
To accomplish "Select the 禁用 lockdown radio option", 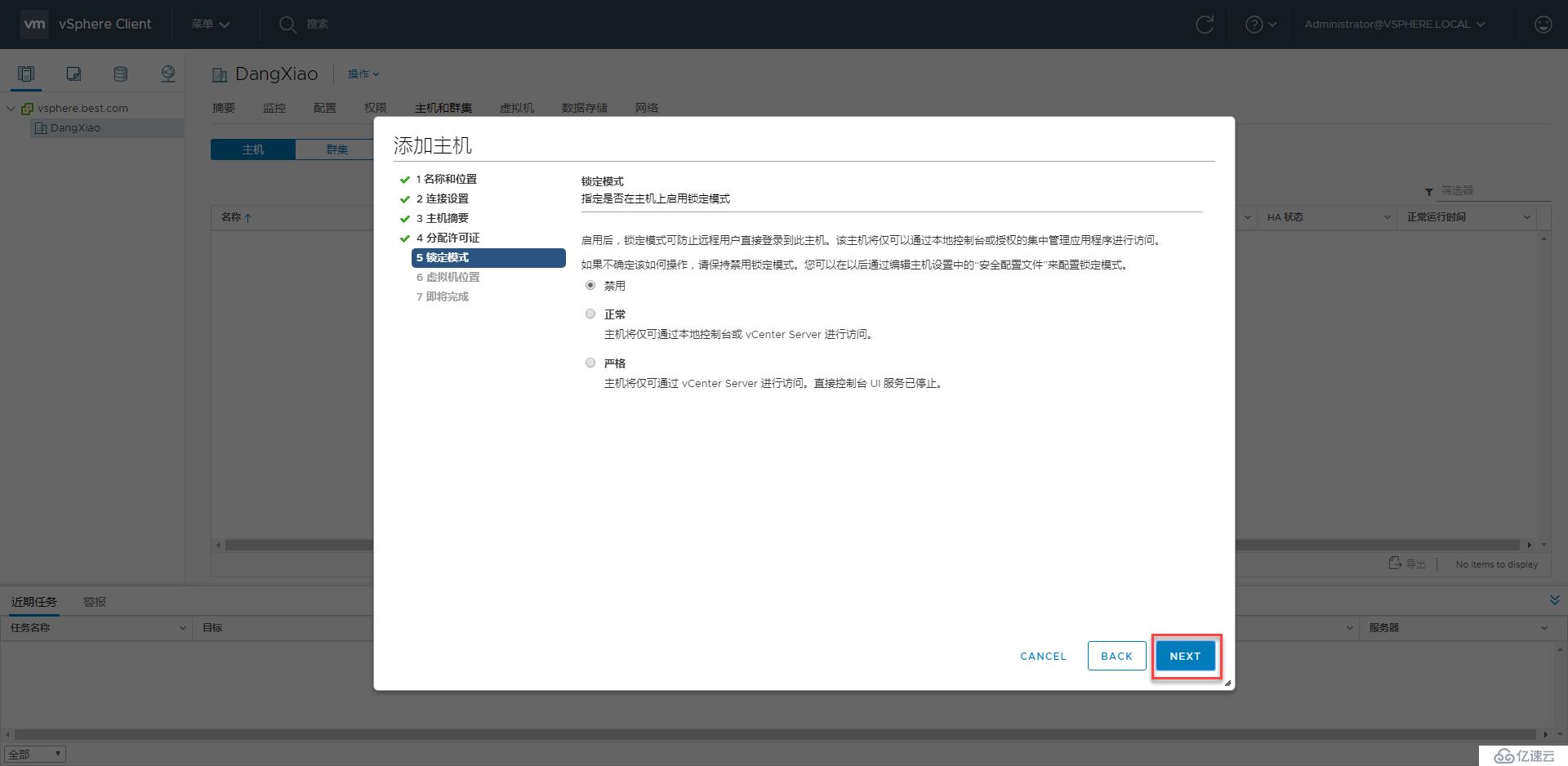I will point(590,286).
